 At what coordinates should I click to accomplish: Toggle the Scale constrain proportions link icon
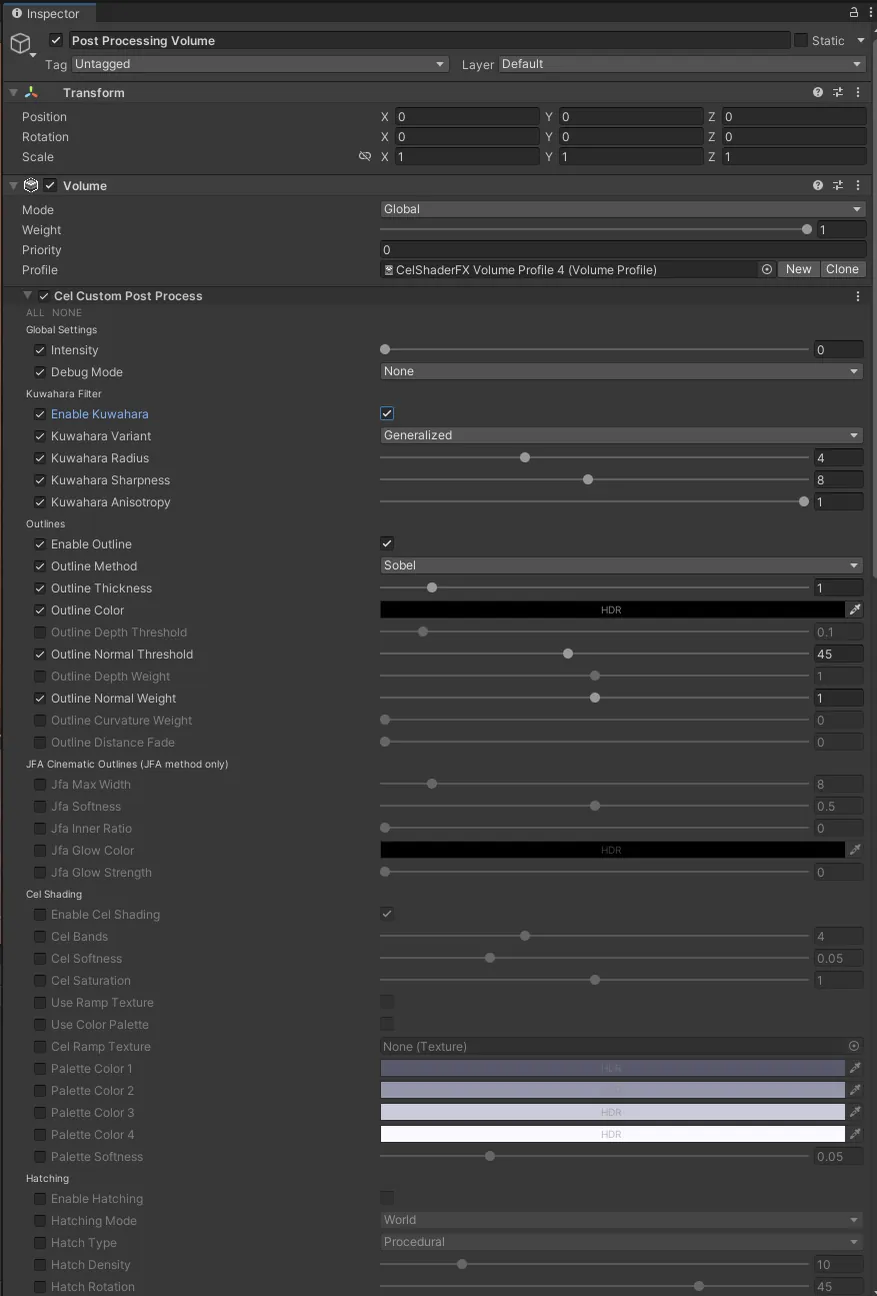click(365, 157)
